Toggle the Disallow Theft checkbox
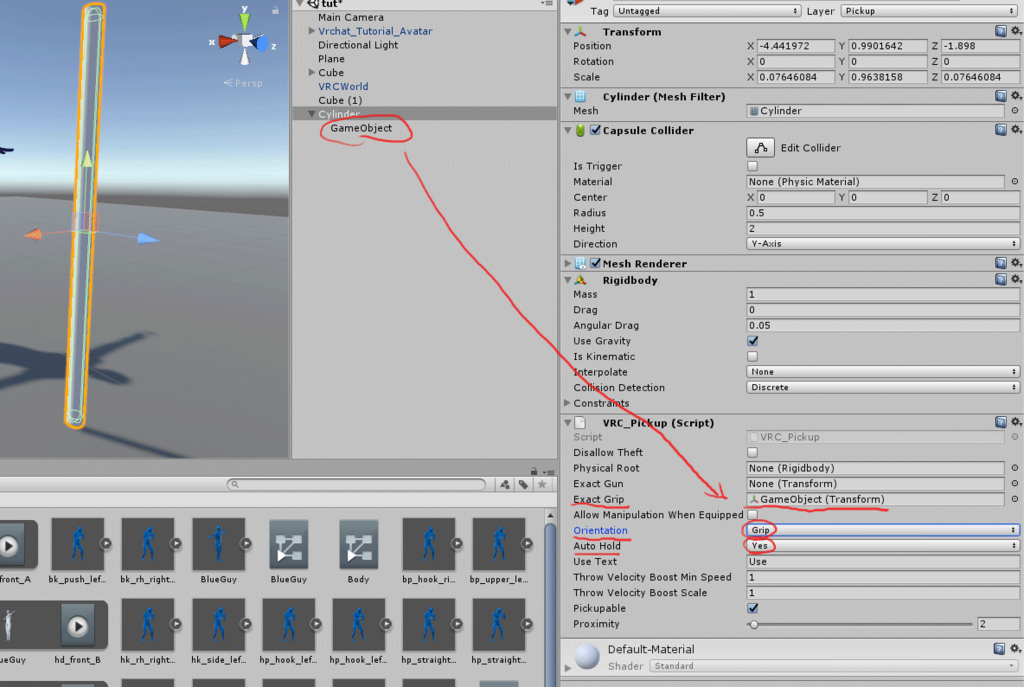1024x687 pixels. (752, 452)
